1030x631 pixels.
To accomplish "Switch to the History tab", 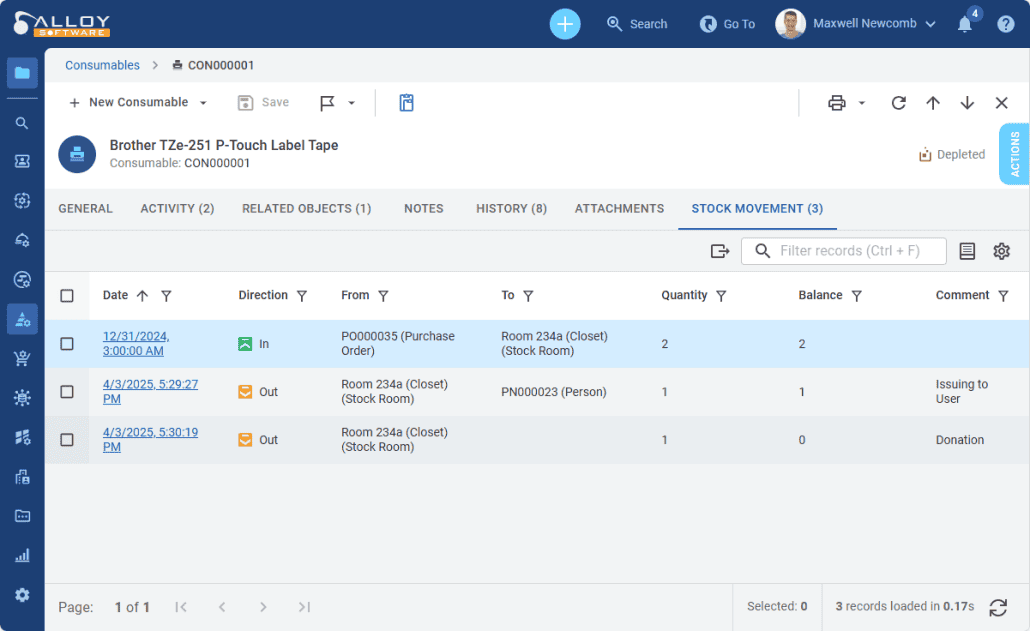I will 511,209.
